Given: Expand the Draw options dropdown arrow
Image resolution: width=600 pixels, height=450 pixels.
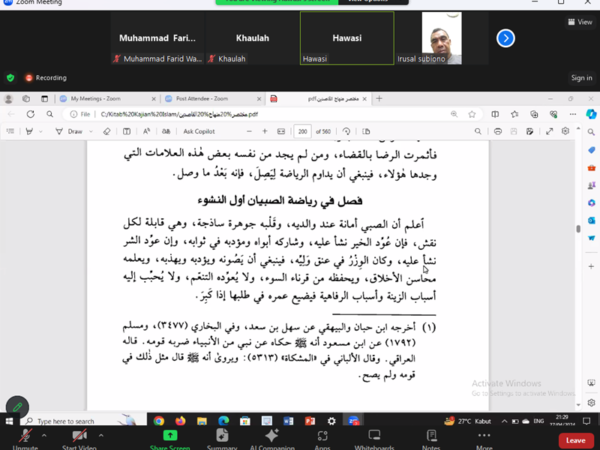Looking at the screenshot, I should pyautogui.click(x=91, y=131).
